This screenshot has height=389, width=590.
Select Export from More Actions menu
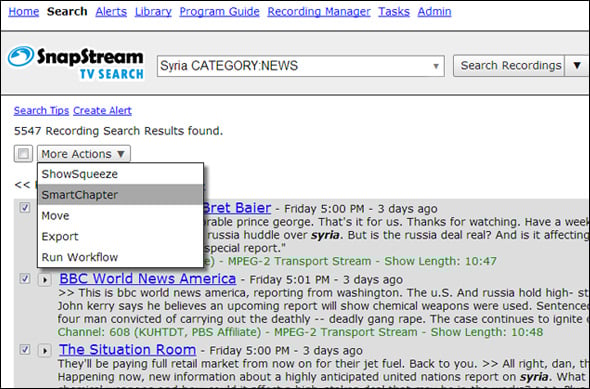tap(120, 236)
